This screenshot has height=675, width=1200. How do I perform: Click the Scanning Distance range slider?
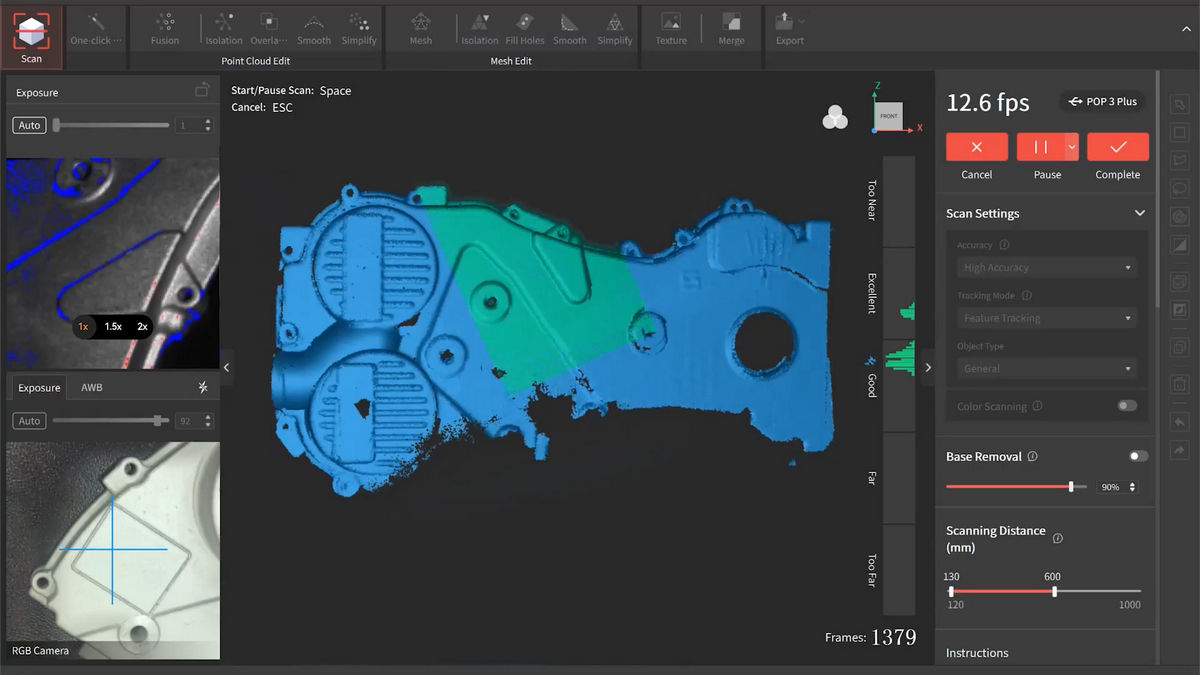(1044, 591)
